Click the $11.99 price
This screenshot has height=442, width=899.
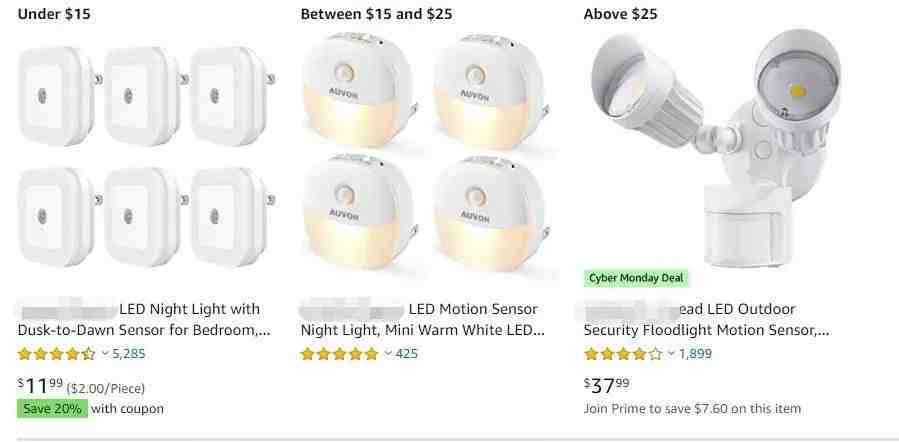click(40, 386)
